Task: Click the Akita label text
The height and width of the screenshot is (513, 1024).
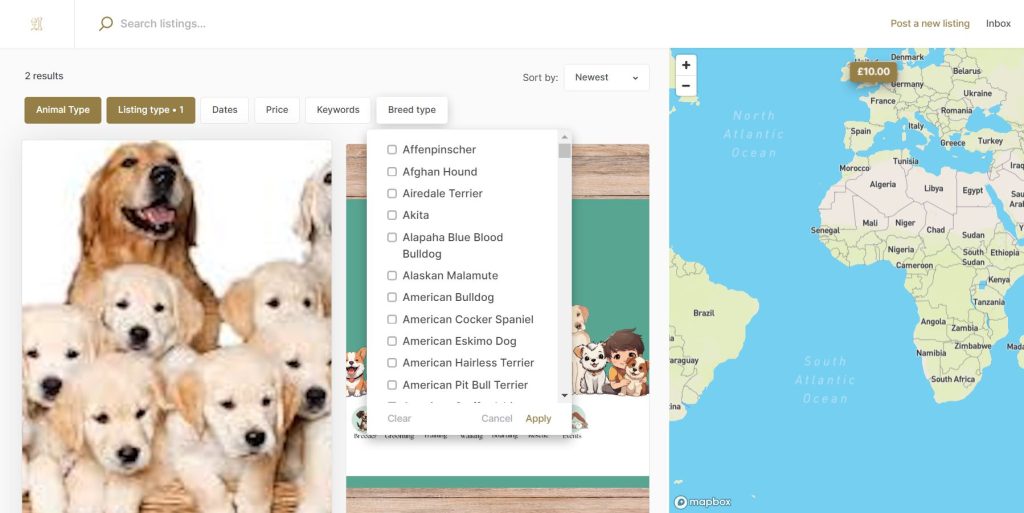Action: click(415, 215)
